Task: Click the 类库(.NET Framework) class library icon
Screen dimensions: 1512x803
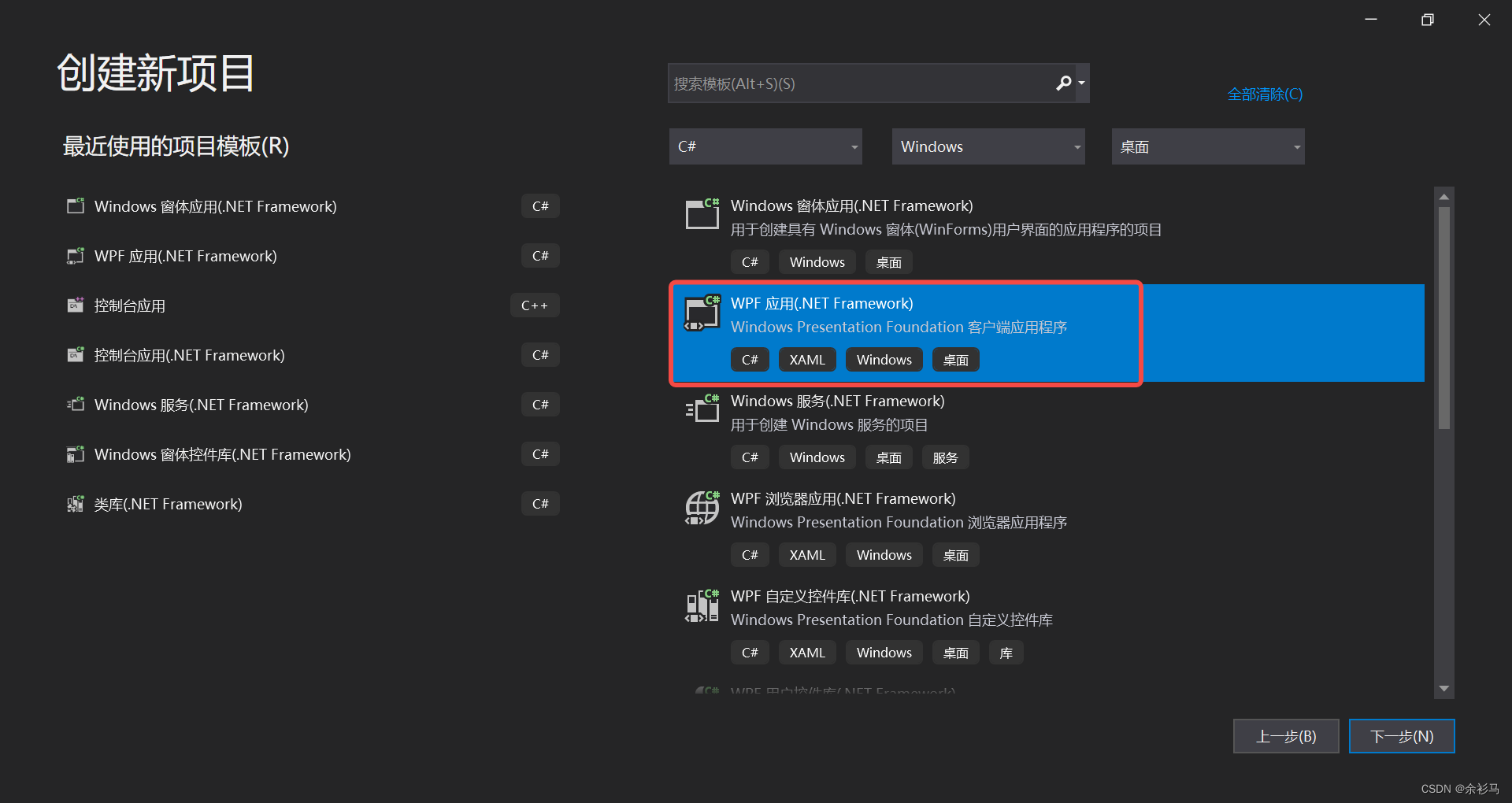Action: [x=75, y=504]
